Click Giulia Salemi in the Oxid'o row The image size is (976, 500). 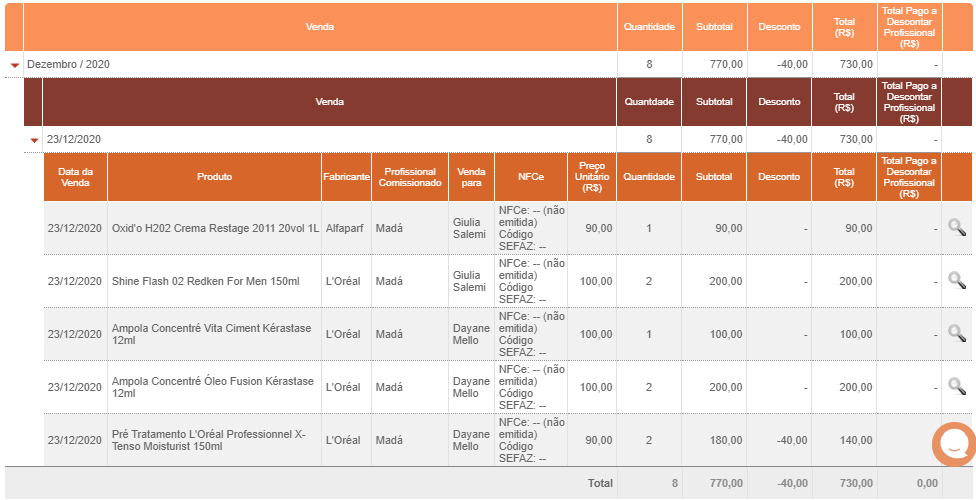[469, 228]
